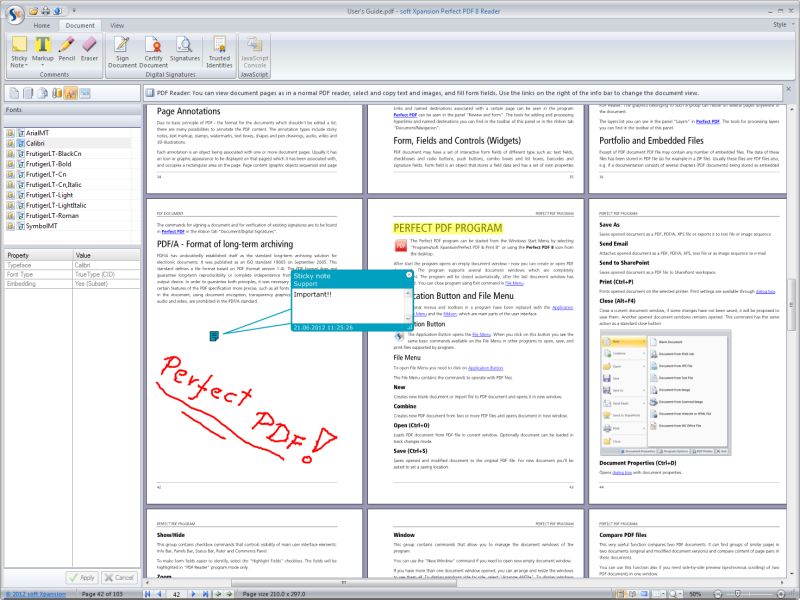Click the sticky note text area "Important!!"
800x600 pixels.
[349, 306]
